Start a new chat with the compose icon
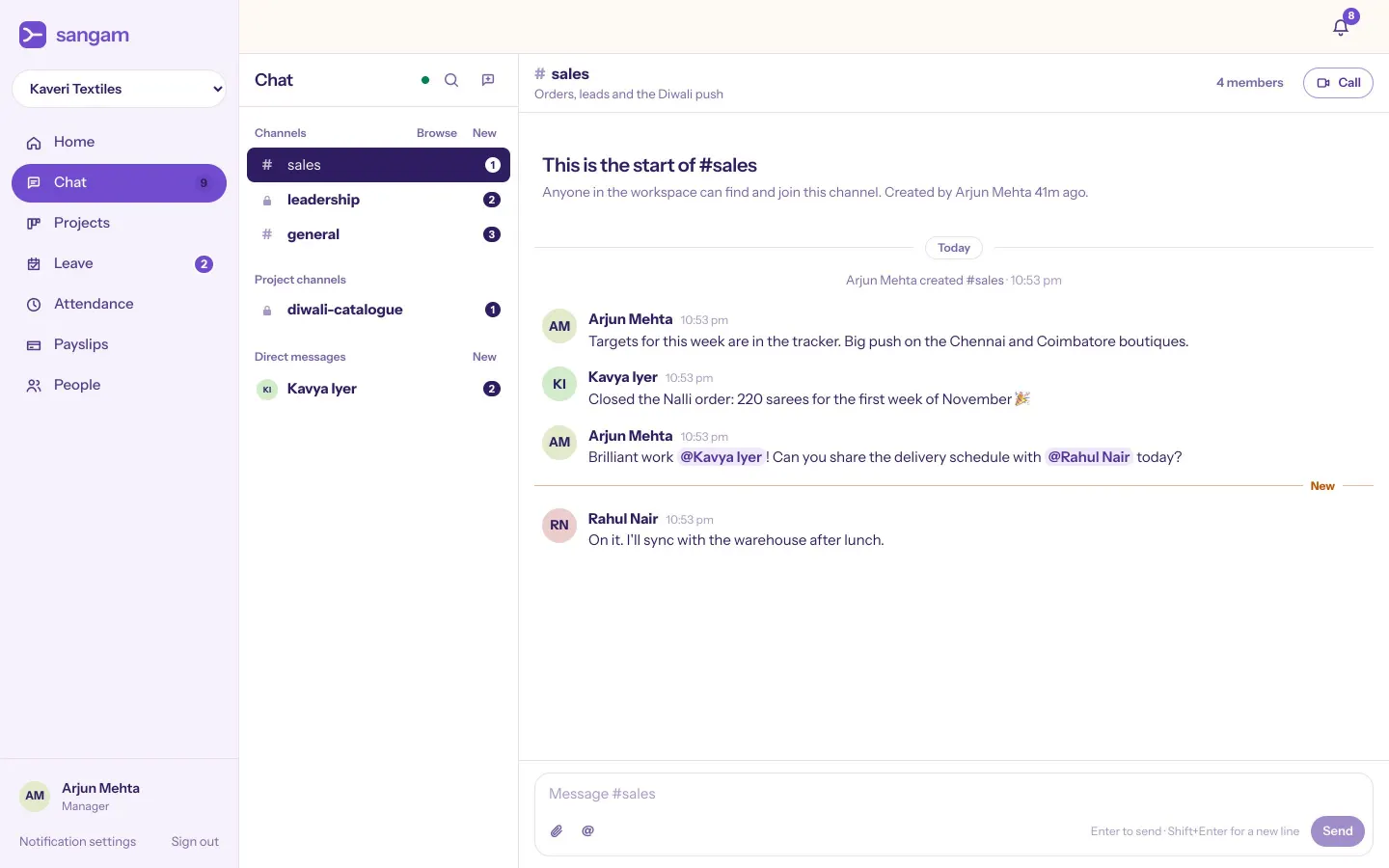 tap(488, 80)
